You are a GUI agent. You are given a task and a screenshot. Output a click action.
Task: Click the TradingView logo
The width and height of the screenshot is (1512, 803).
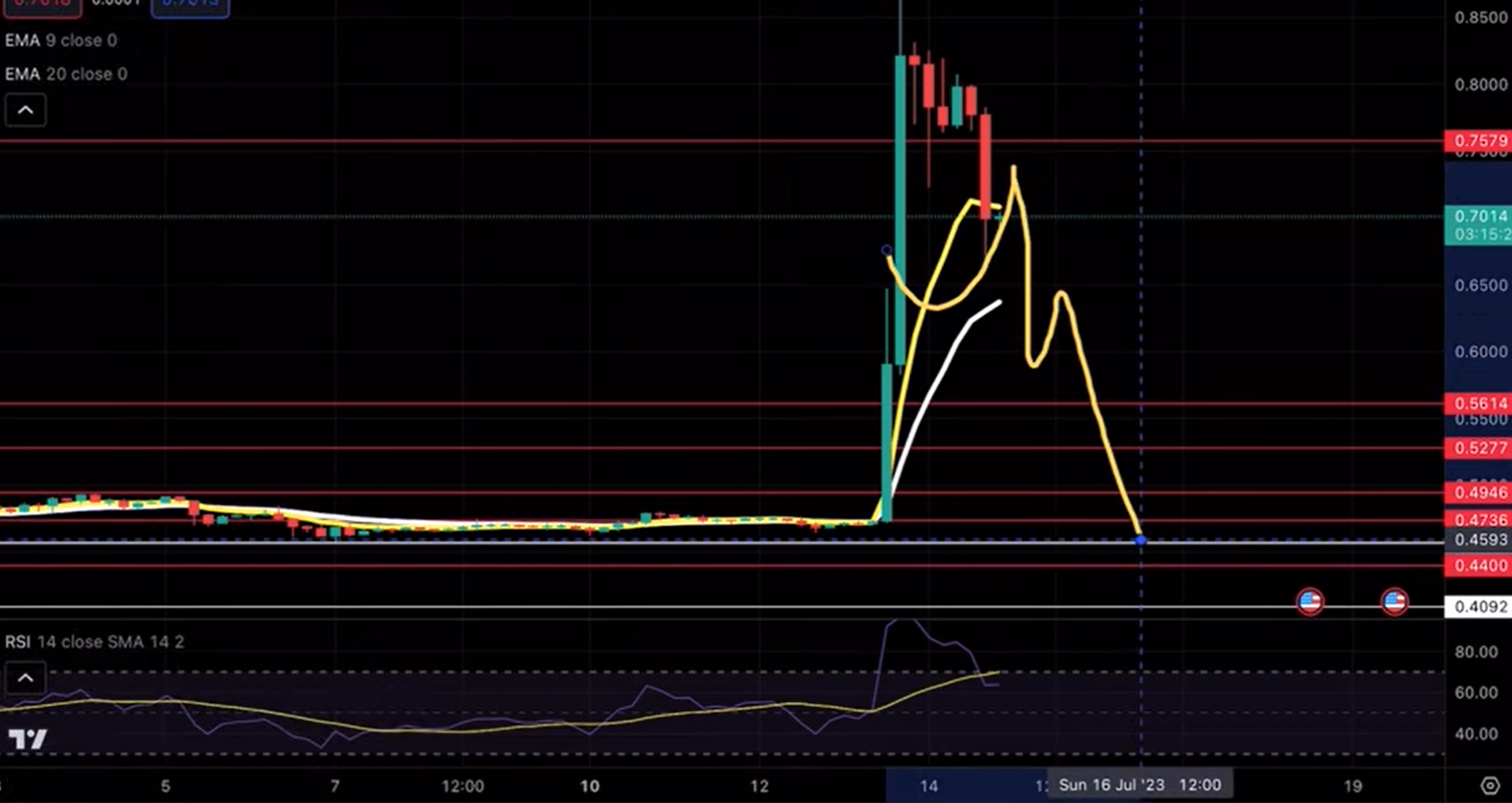[x=28, y=739]
